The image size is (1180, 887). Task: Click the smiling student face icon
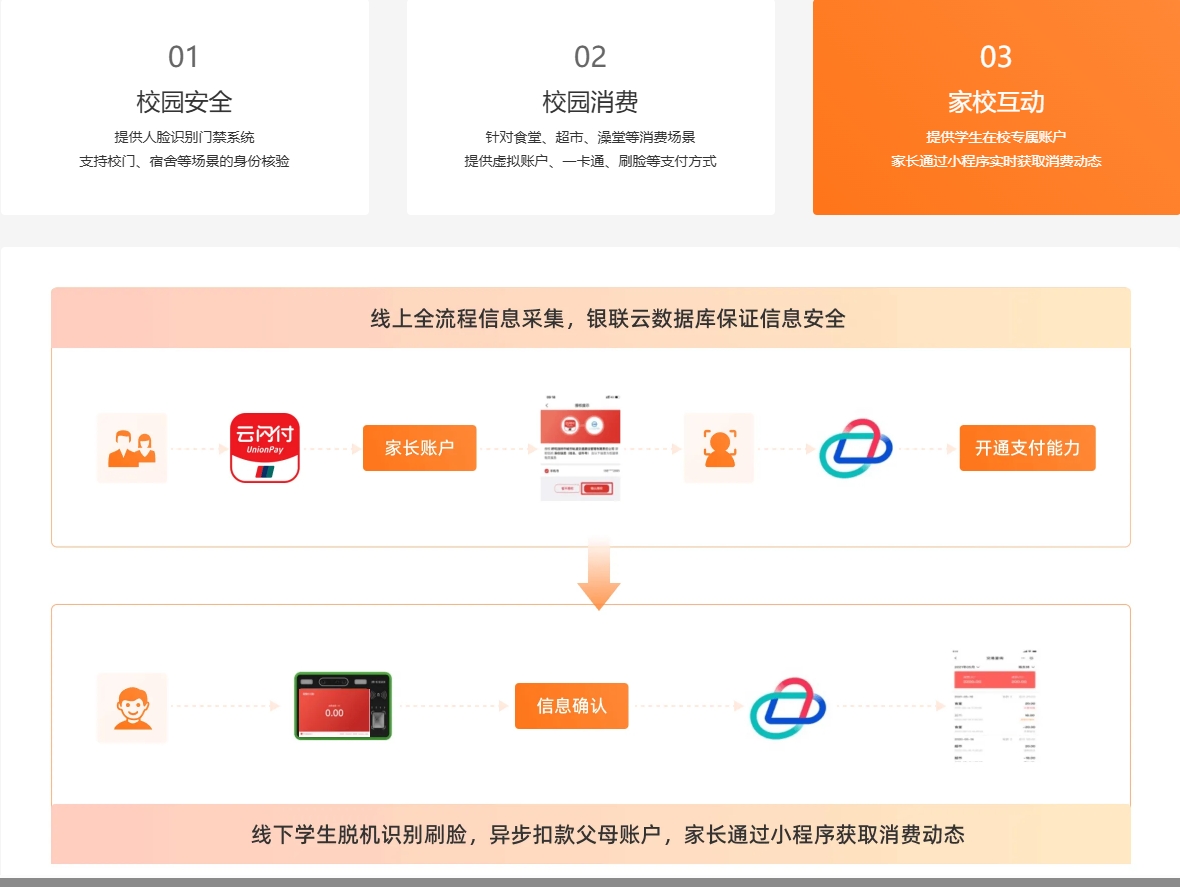pyautogui.click(x=132, y=707)
